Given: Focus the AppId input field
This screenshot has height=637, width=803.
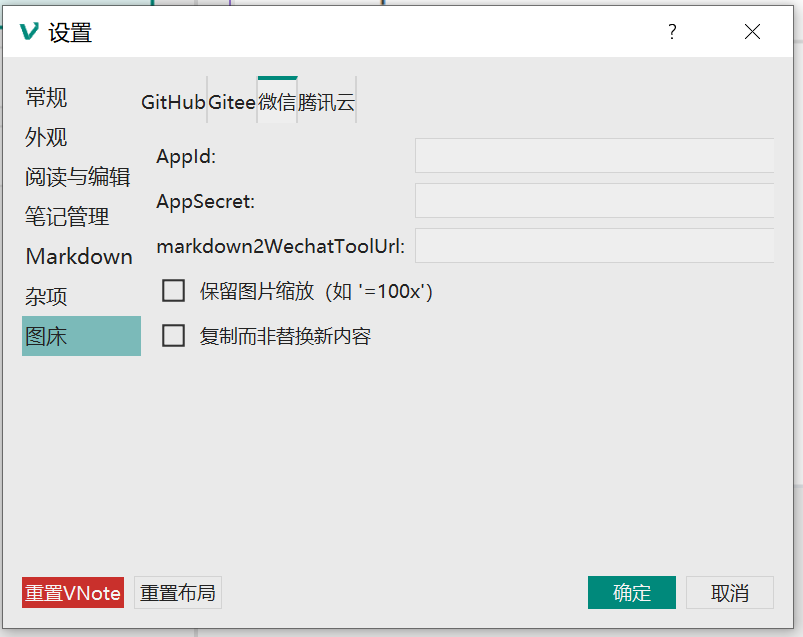Looking at the screenshot, I should click(595, 156).
